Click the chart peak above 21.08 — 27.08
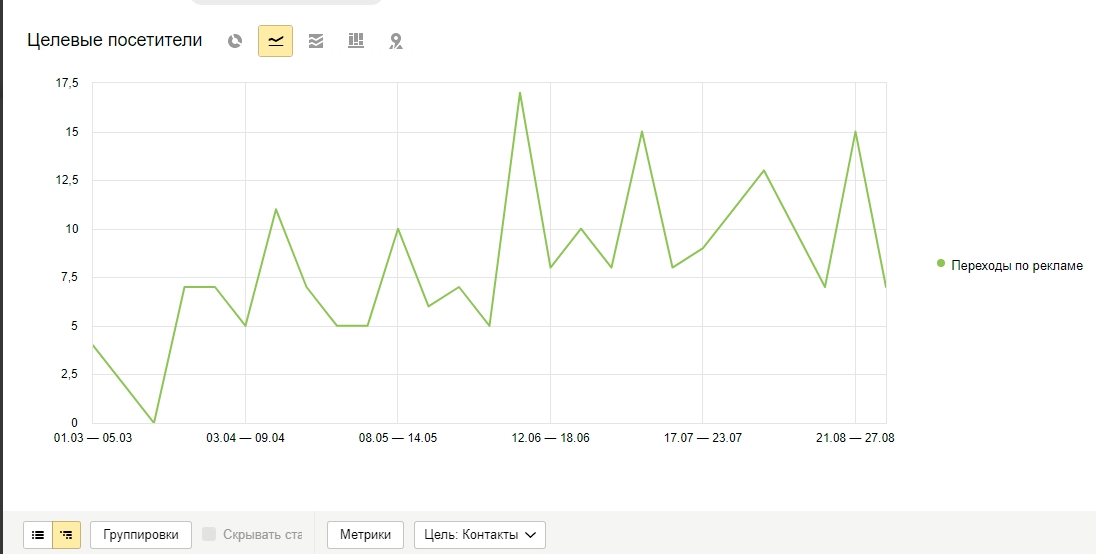The image size is (1096, 554). coord(855,132)
